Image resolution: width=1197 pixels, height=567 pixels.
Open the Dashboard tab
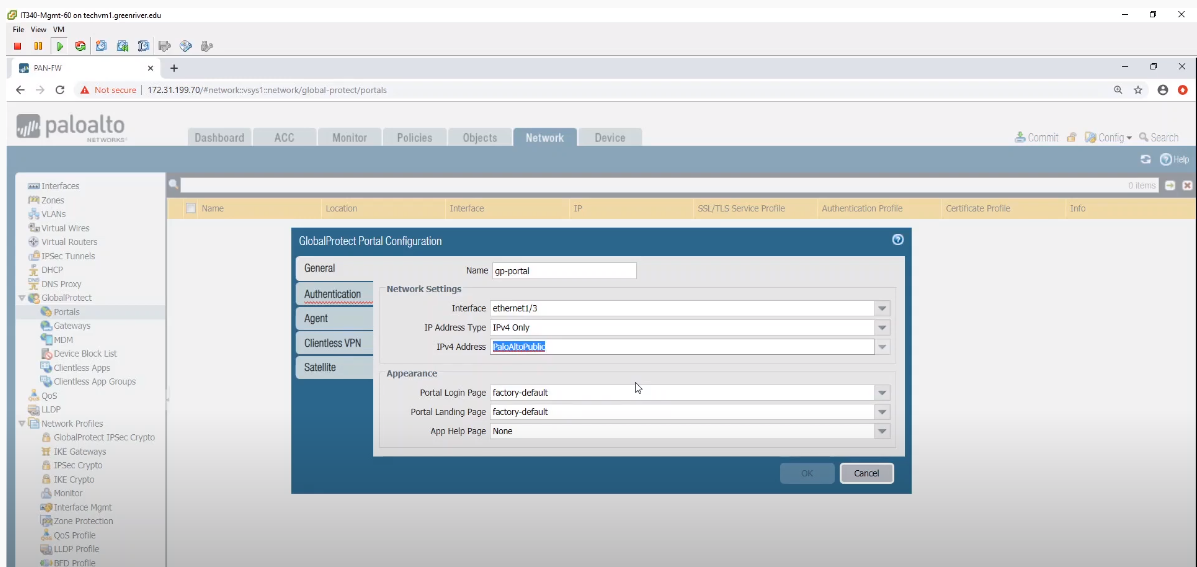point(219,137)
